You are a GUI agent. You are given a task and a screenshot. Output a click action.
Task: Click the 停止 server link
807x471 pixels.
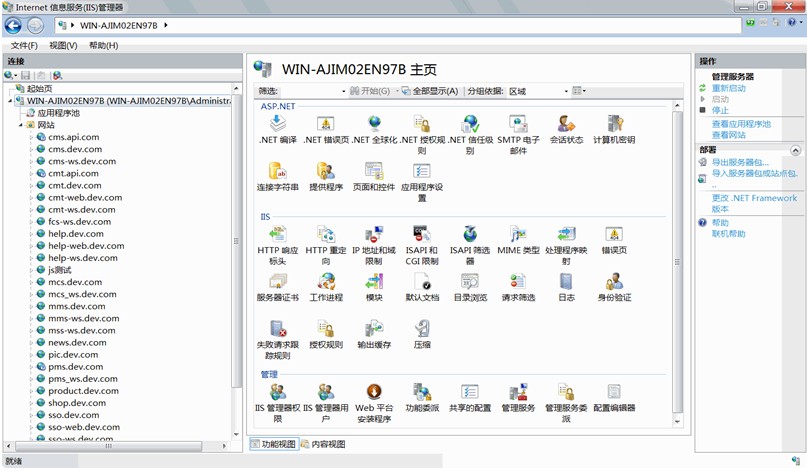(x=720, y=110)
